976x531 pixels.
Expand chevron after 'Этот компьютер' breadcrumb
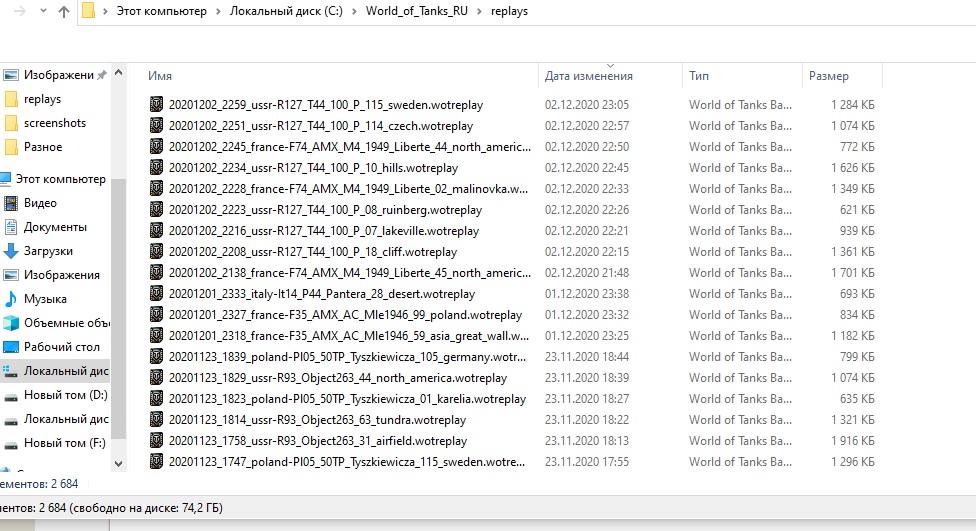(218, 11)
